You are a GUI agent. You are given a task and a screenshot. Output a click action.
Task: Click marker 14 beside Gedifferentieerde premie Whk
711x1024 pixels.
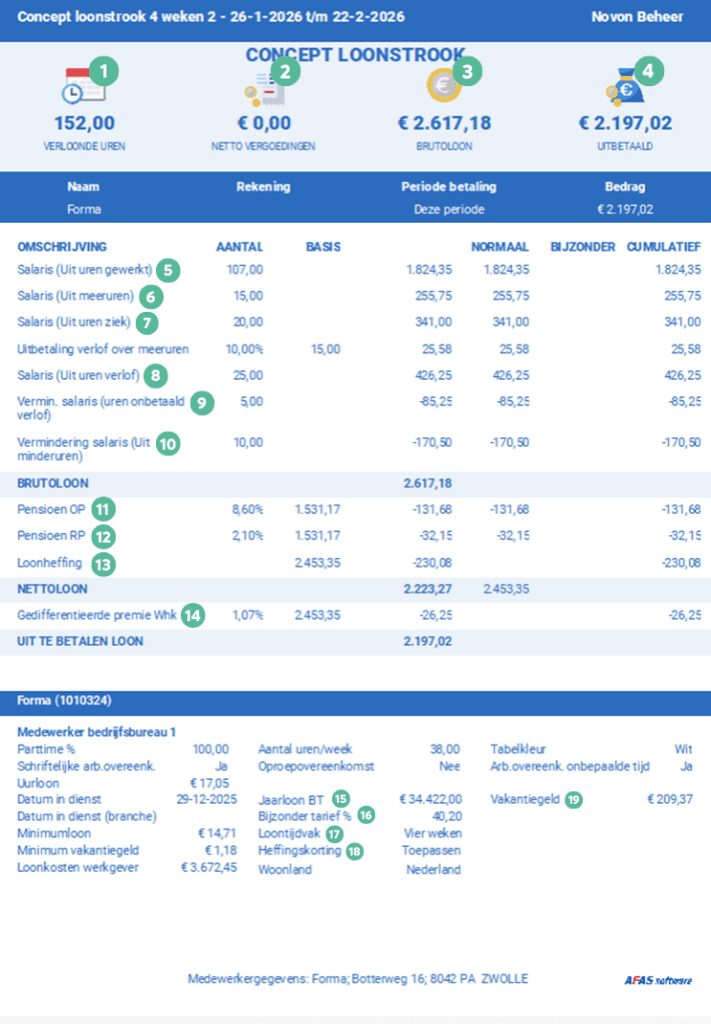192,615
